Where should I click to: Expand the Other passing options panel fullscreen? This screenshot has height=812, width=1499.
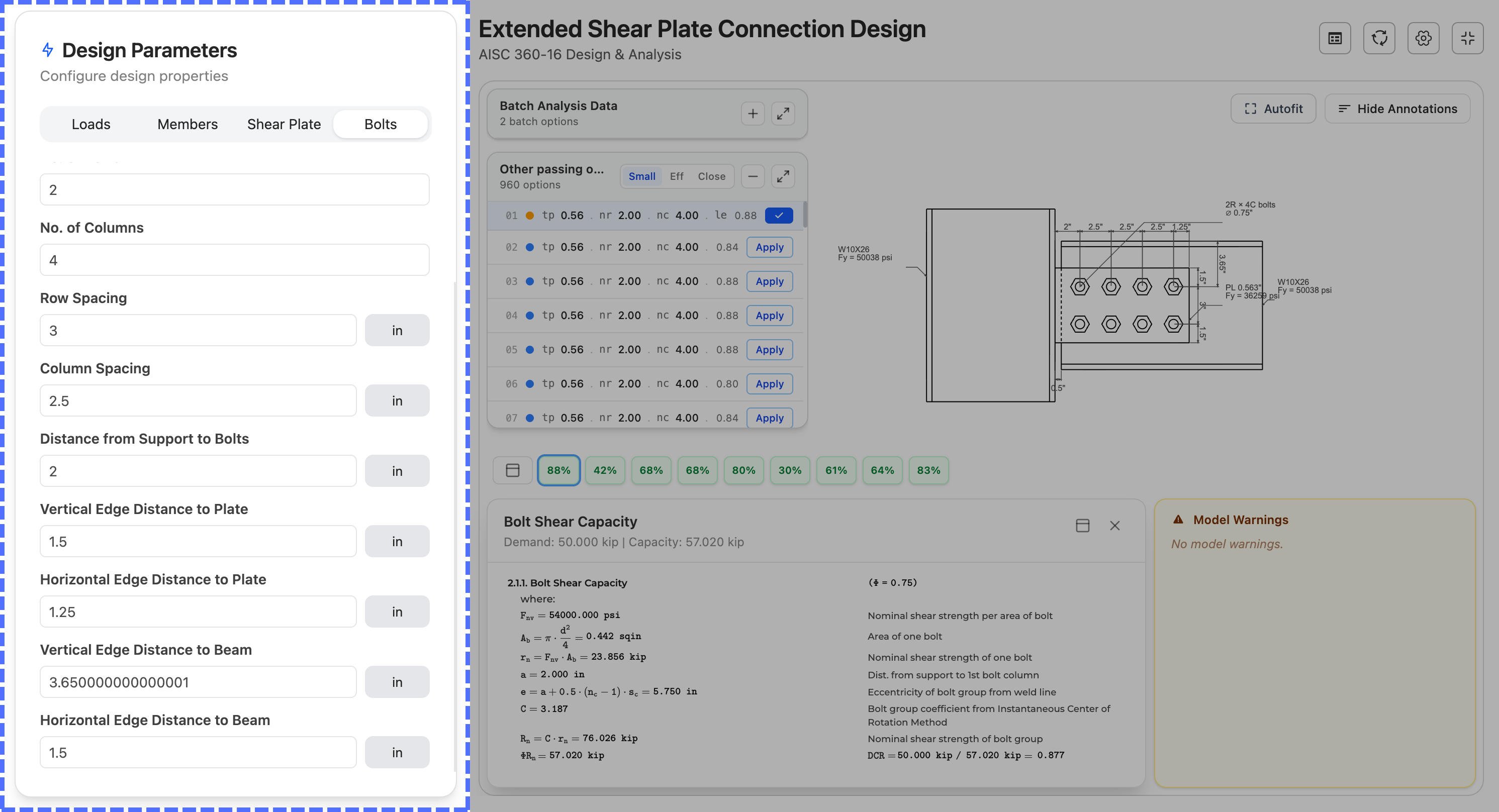(783, 176)
